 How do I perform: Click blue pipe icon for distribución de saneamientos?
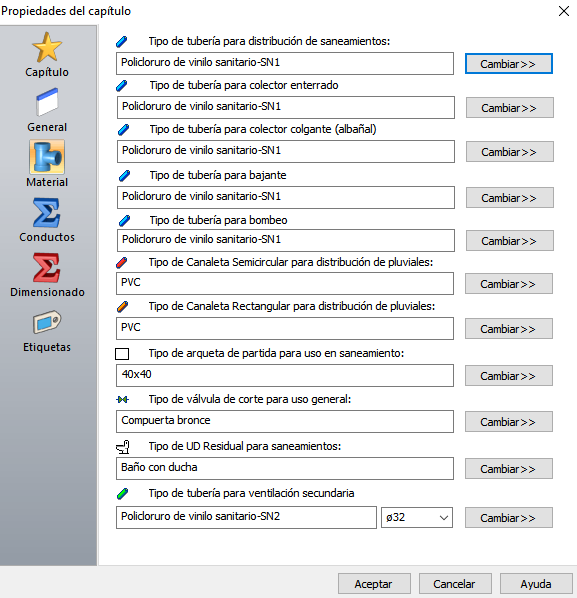tap(122, 41)
